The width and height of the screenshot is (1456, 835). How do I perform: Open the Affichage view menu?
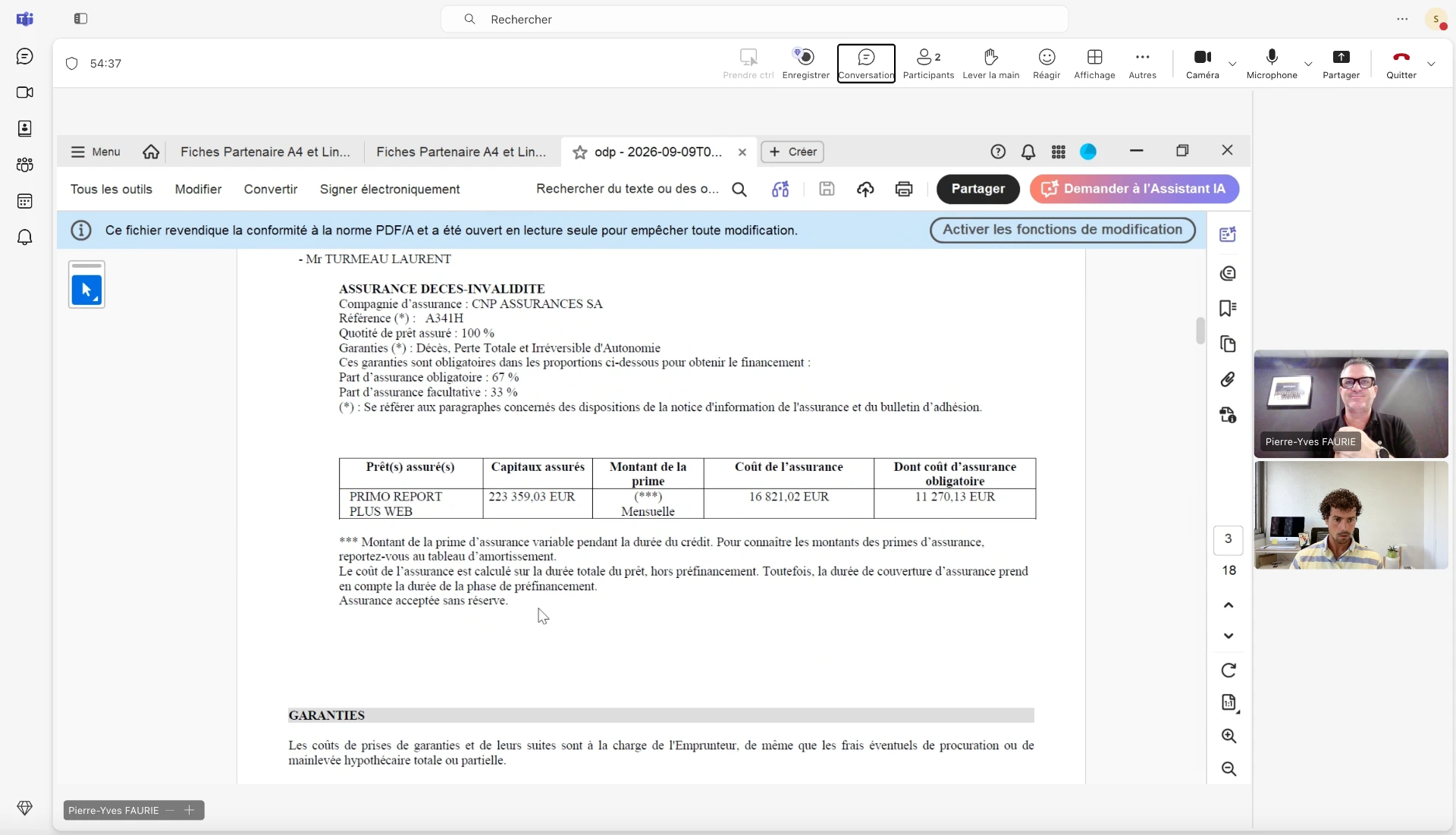coord(1094,63)
